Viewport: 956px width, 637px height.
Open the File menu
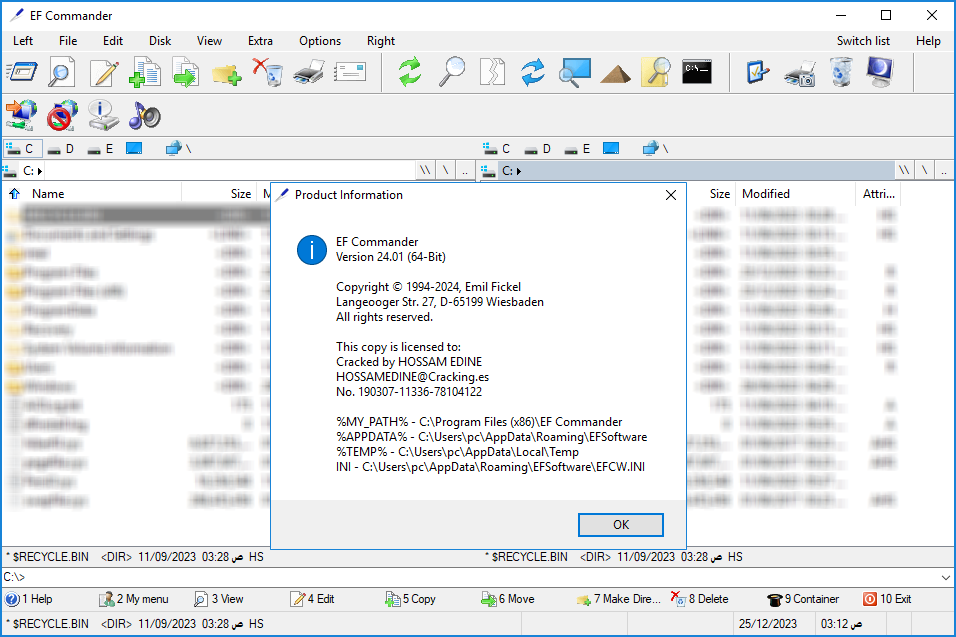(68, 41)
